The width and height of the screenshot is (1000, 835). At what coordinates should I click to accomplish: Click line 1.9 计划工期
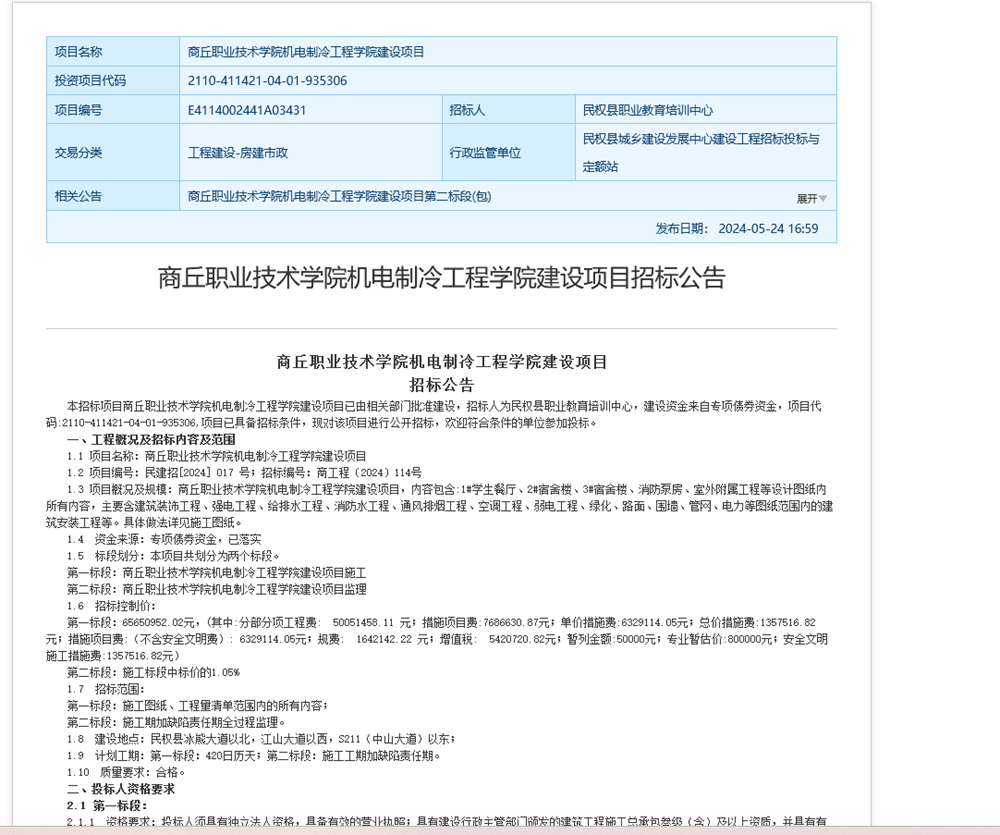254,755
